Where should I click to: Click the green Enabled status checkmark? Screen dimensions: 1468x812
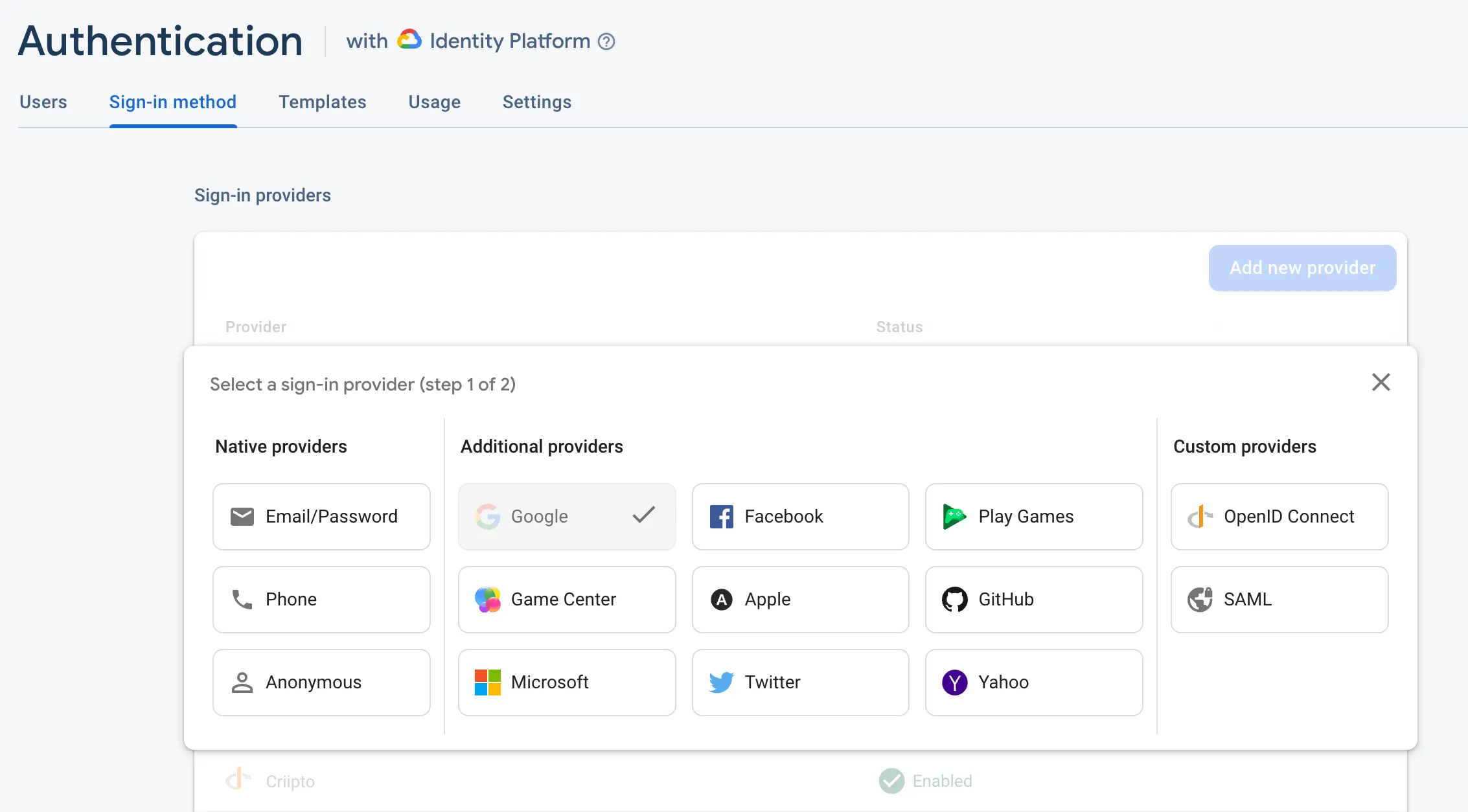tap(892, 781)
